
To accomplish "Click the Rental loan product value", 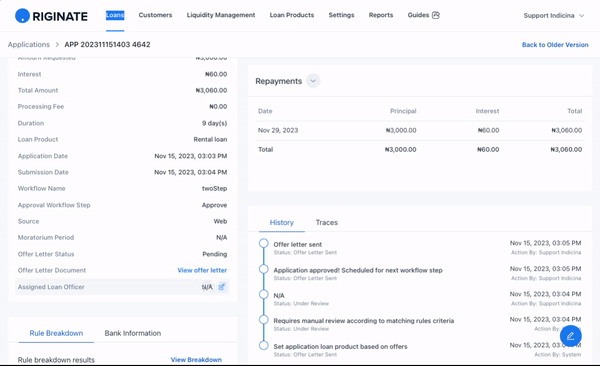I will click(210, 139).
